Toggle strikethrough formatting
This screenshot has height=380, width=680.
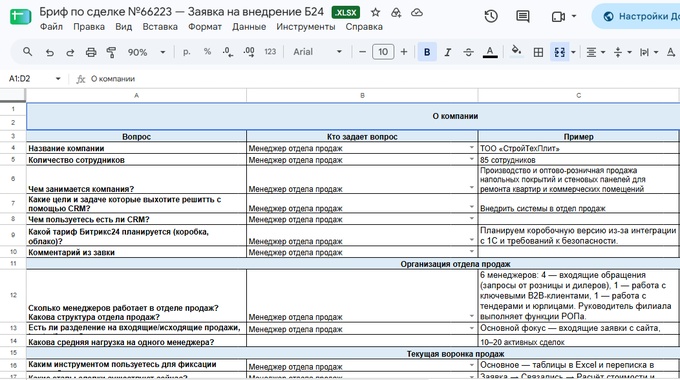468,52
